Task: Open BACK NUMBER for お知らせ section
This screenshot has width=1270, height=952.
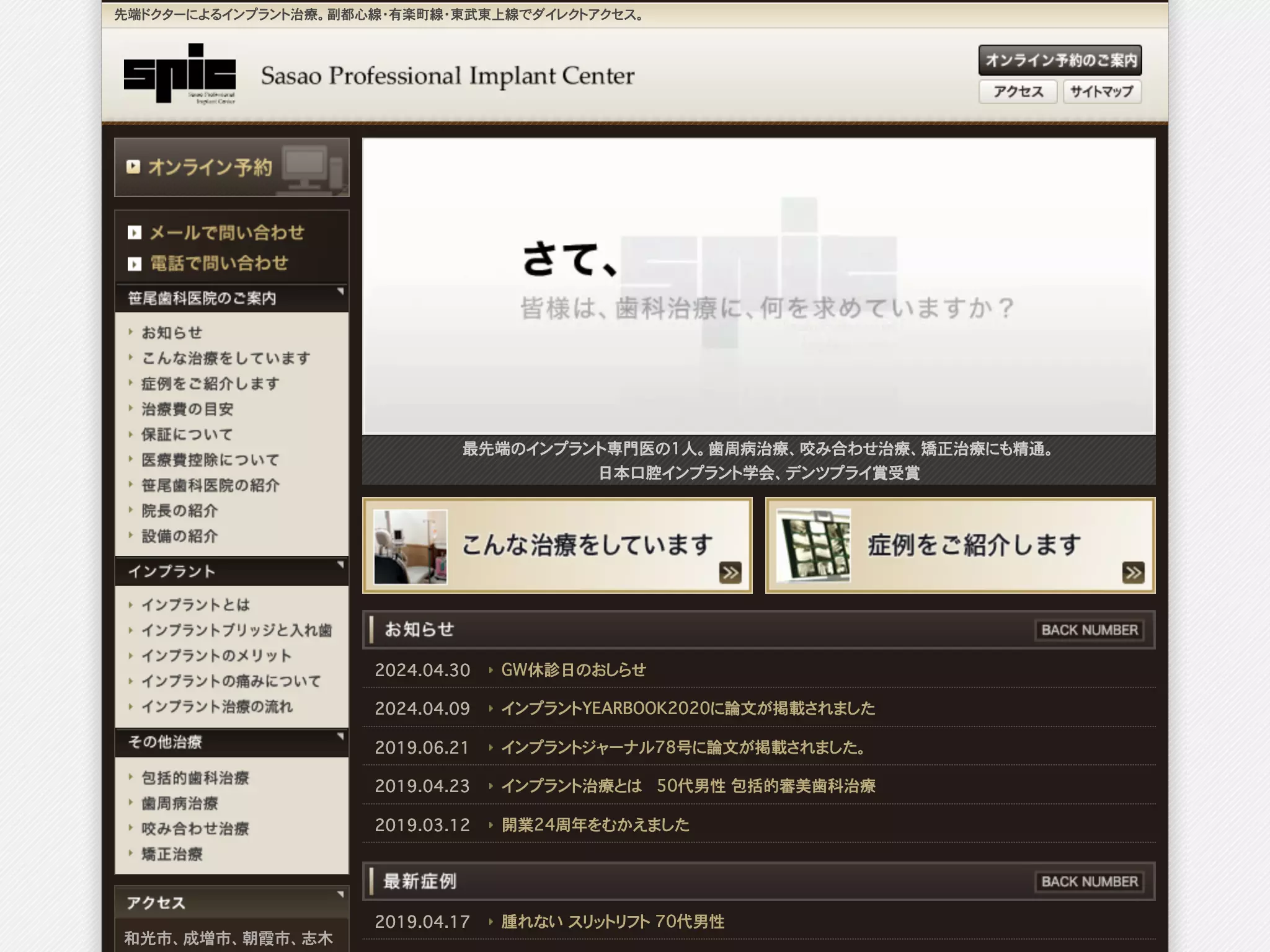Action: [1090, 630]
